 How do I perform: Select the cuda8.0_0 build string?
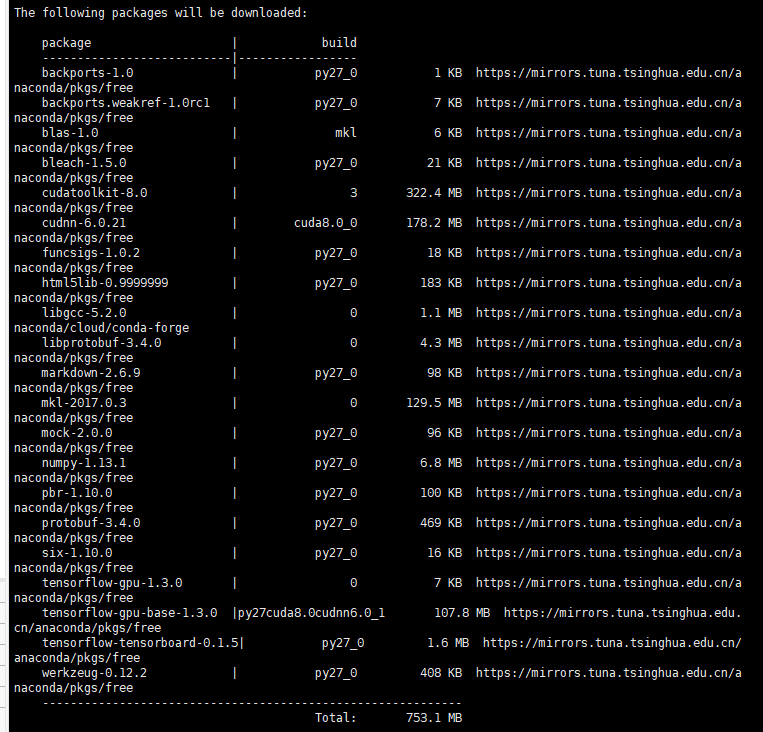point(326,223)
